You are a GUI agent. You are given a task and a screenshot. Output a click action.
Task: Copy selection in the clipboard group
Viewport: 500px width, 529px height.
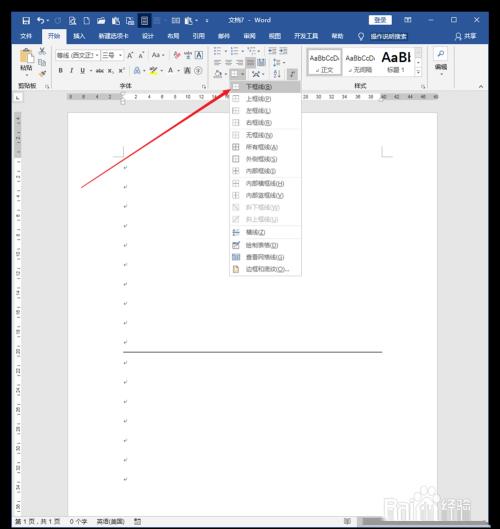pyautogui.click(x=42, y=62)
